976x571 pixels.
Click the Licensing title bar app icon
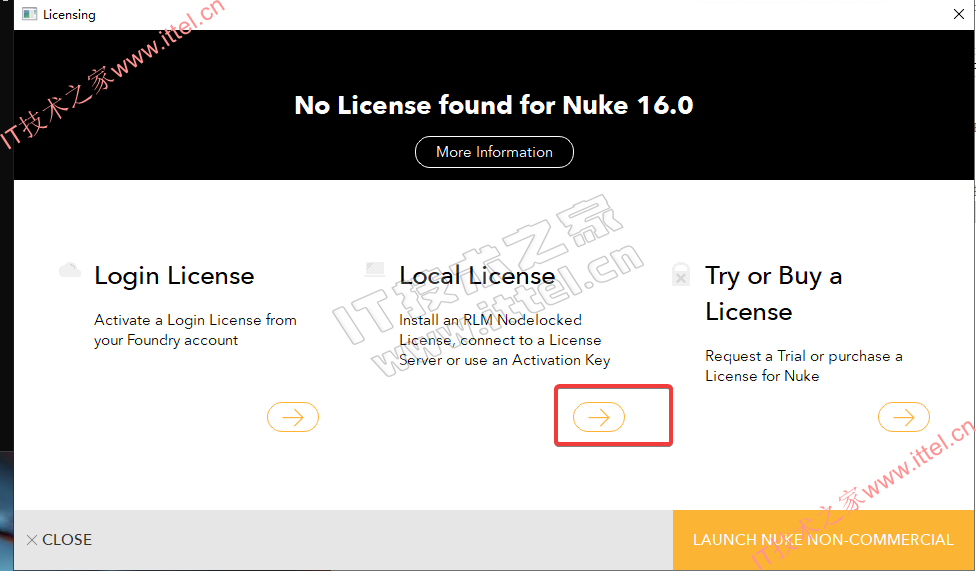tap(29, 14)
